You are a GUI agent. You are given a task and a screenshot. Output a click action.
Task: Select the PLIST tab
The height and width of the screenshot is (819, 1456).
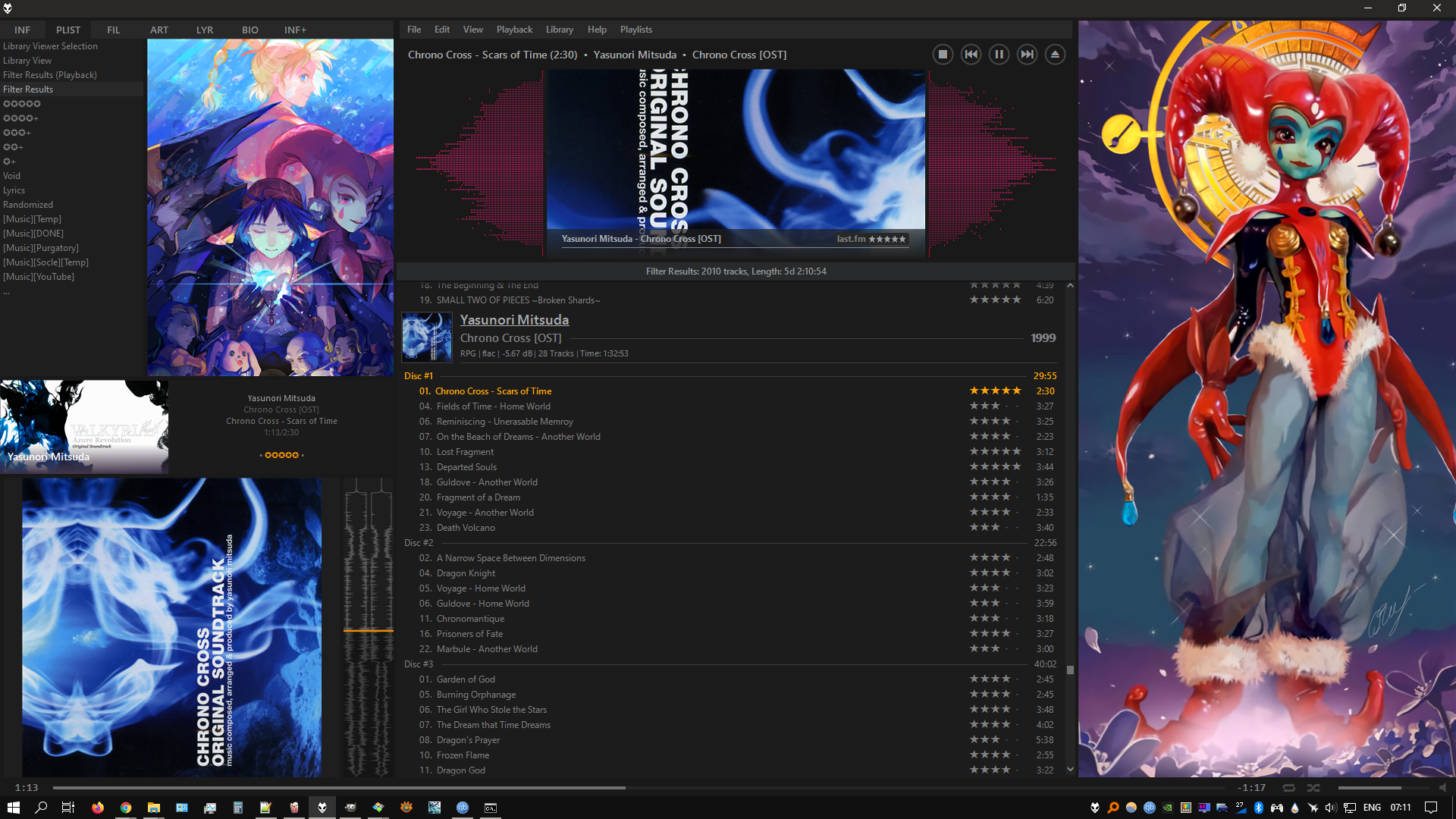[x=67, y=30]
